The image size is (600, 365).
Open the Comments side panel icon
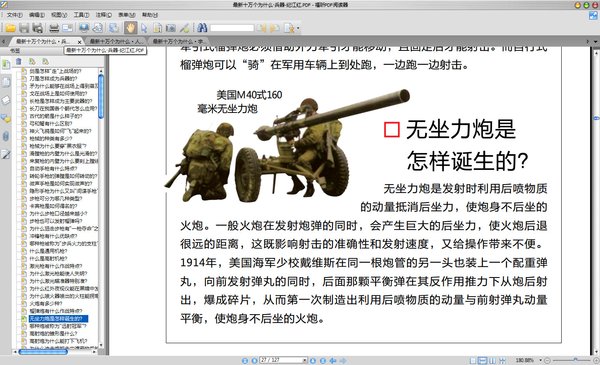pyautogui.click(x=6, y=118)
